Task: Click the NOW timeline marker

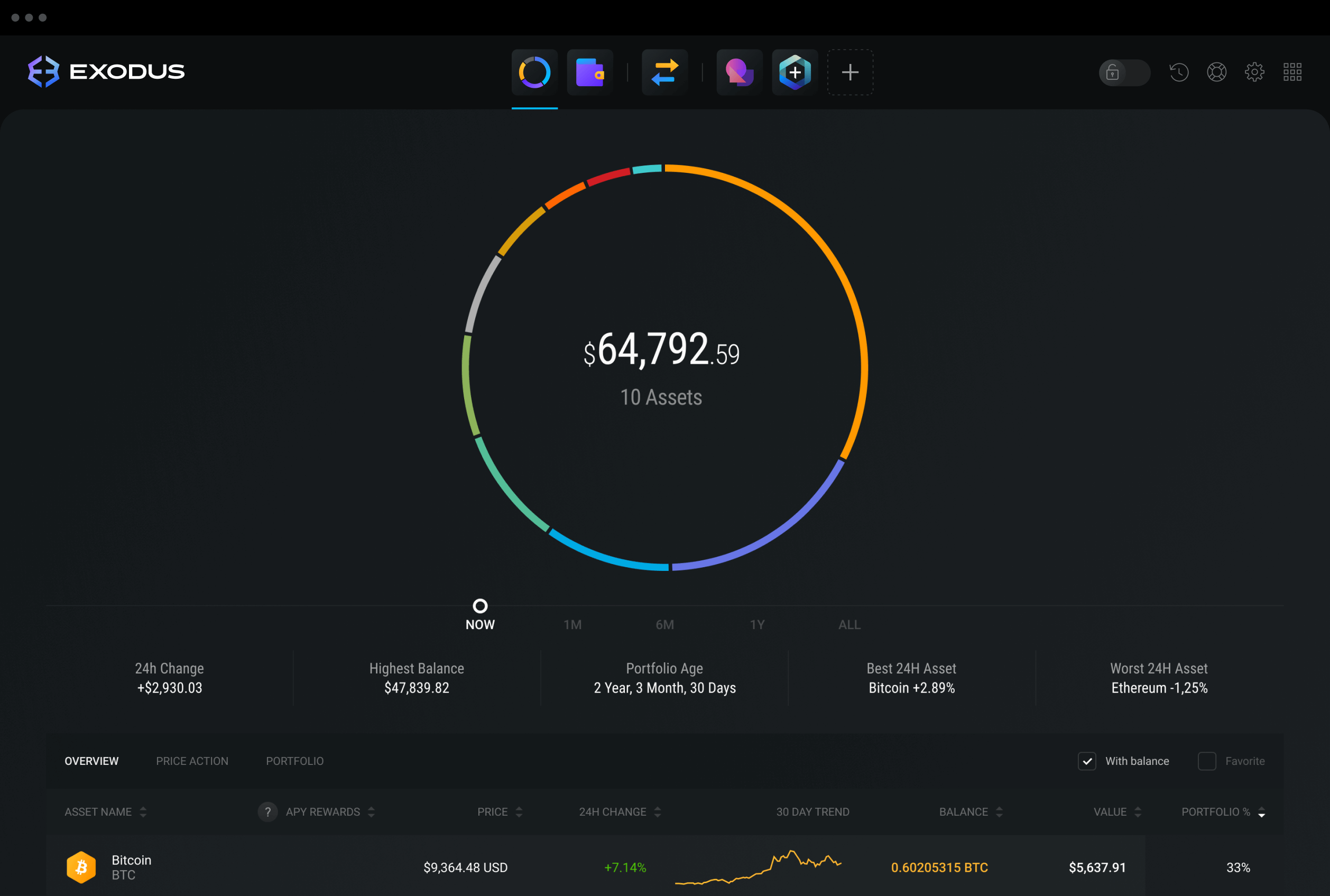Action: click(x=479, y=604)
